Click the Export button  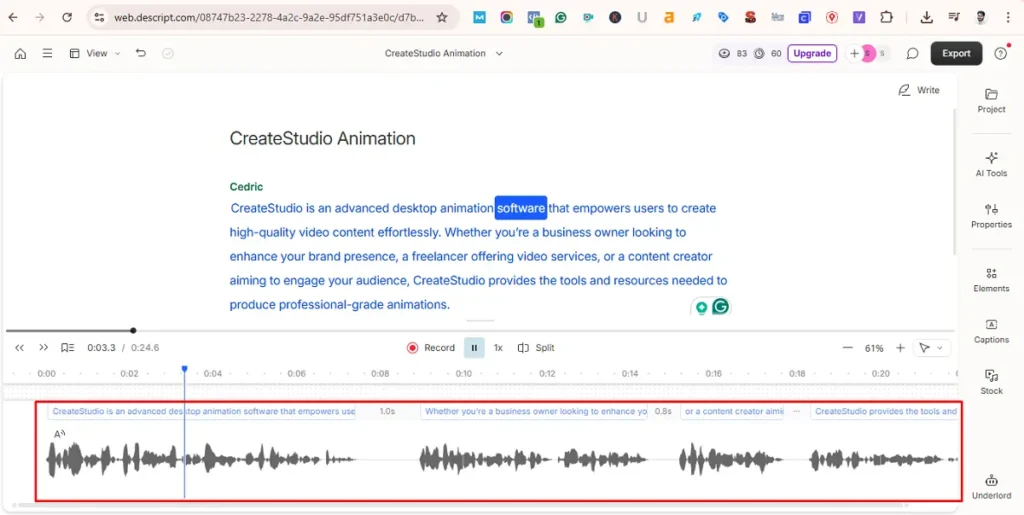click(956, 54)
